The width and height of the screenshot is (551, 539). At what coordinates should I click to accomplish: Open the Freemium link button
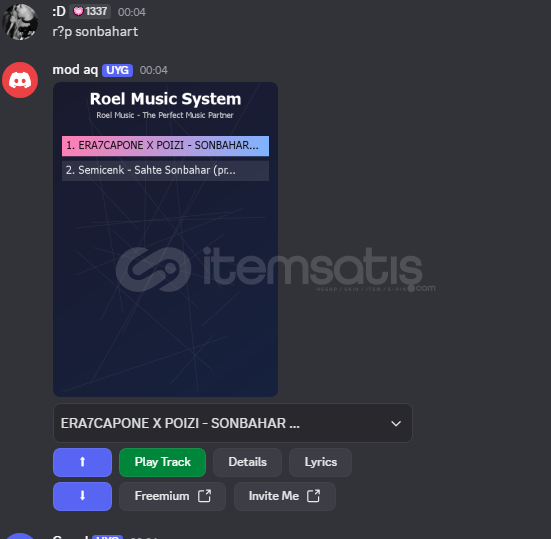pyautogui.click(x=172, y=496)
